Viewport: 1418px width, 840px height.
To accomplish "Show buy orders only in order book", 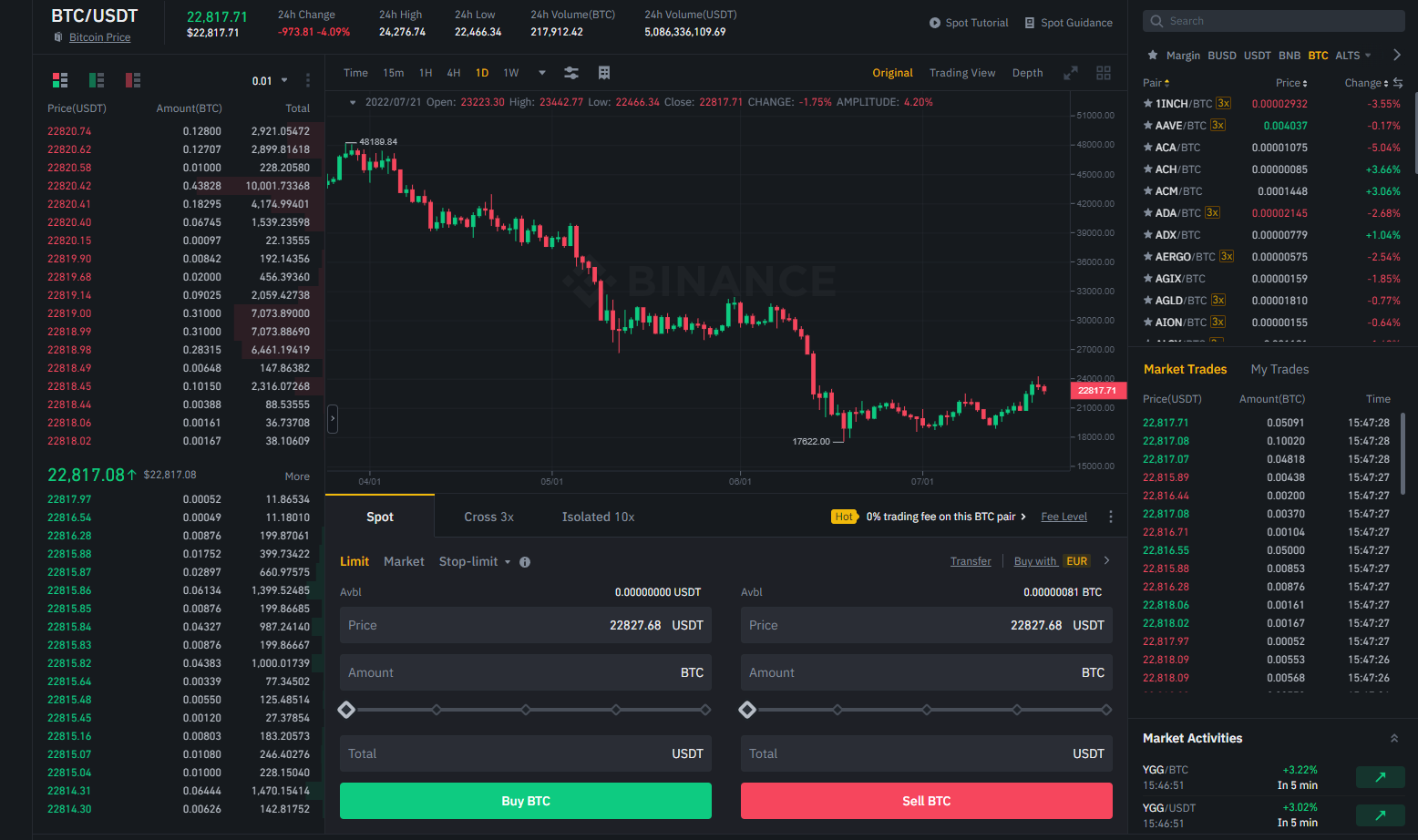I will pos(97,80).
